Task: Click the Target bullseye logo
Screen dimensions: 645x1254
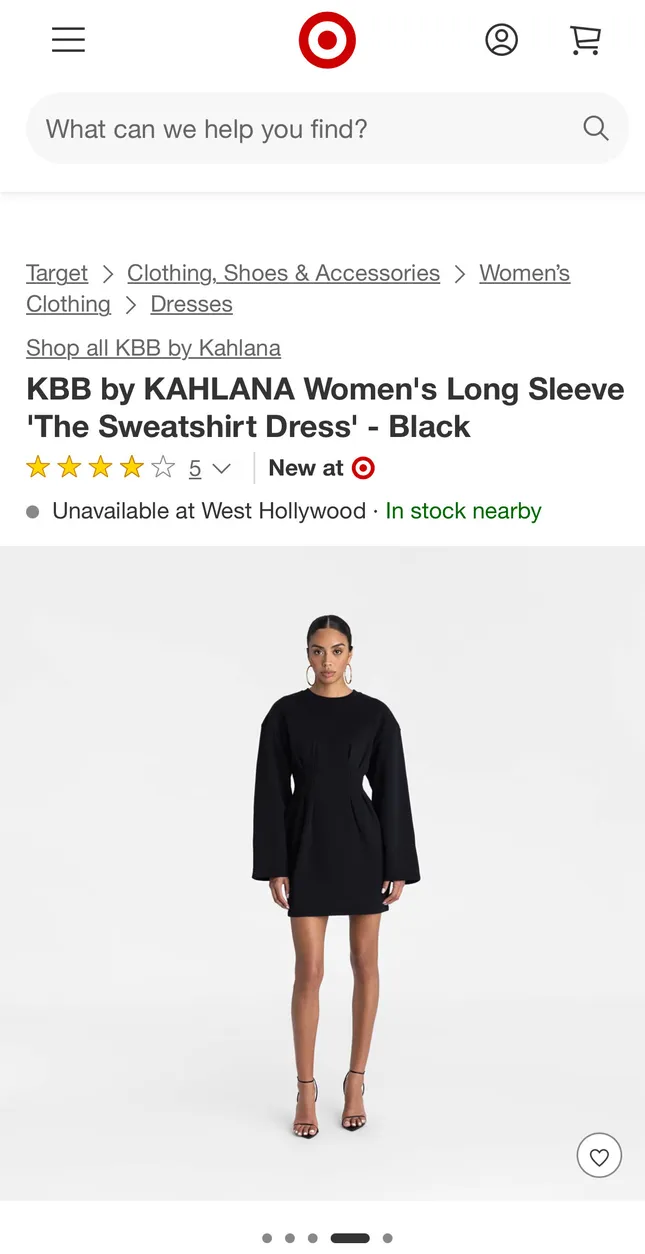Action: pyautogui.click(x=327, y=40)
